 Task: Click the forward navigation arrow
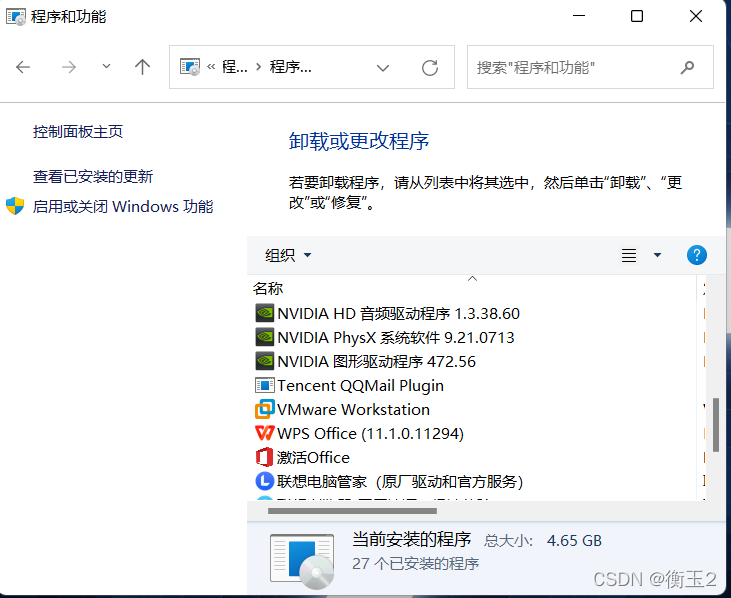click(69, 68)
